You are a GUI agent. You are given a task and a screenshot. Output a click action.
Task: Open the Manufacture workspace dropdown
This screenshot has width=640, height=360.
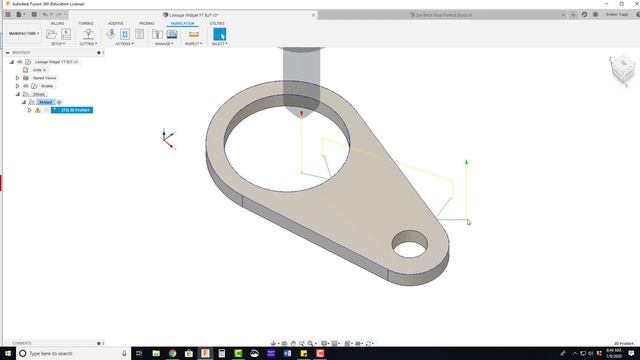(24, 33)
